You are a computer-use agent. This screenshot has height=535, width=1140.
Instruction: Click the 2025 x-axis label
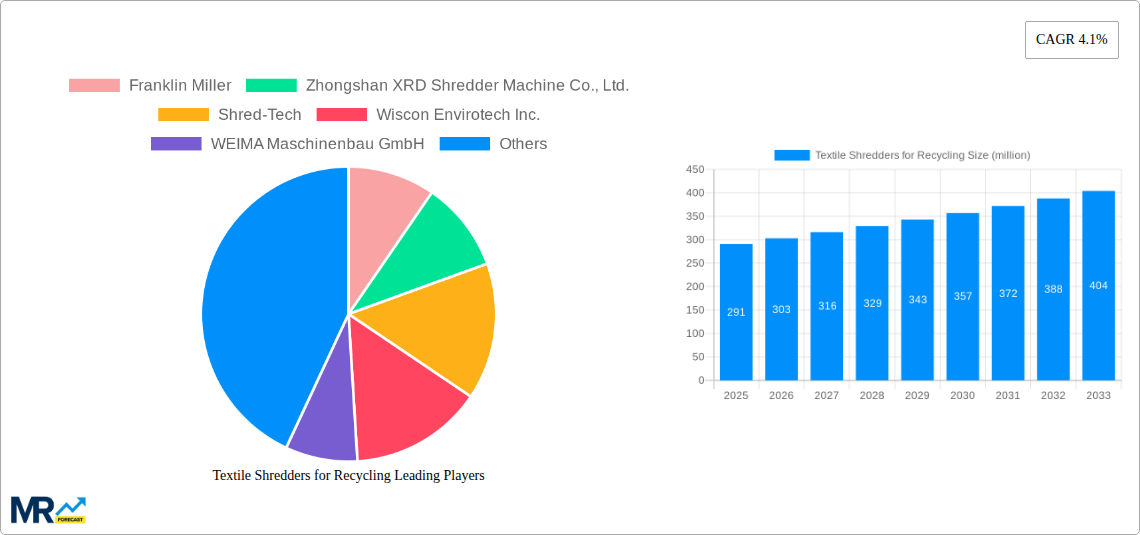(736, 395)
